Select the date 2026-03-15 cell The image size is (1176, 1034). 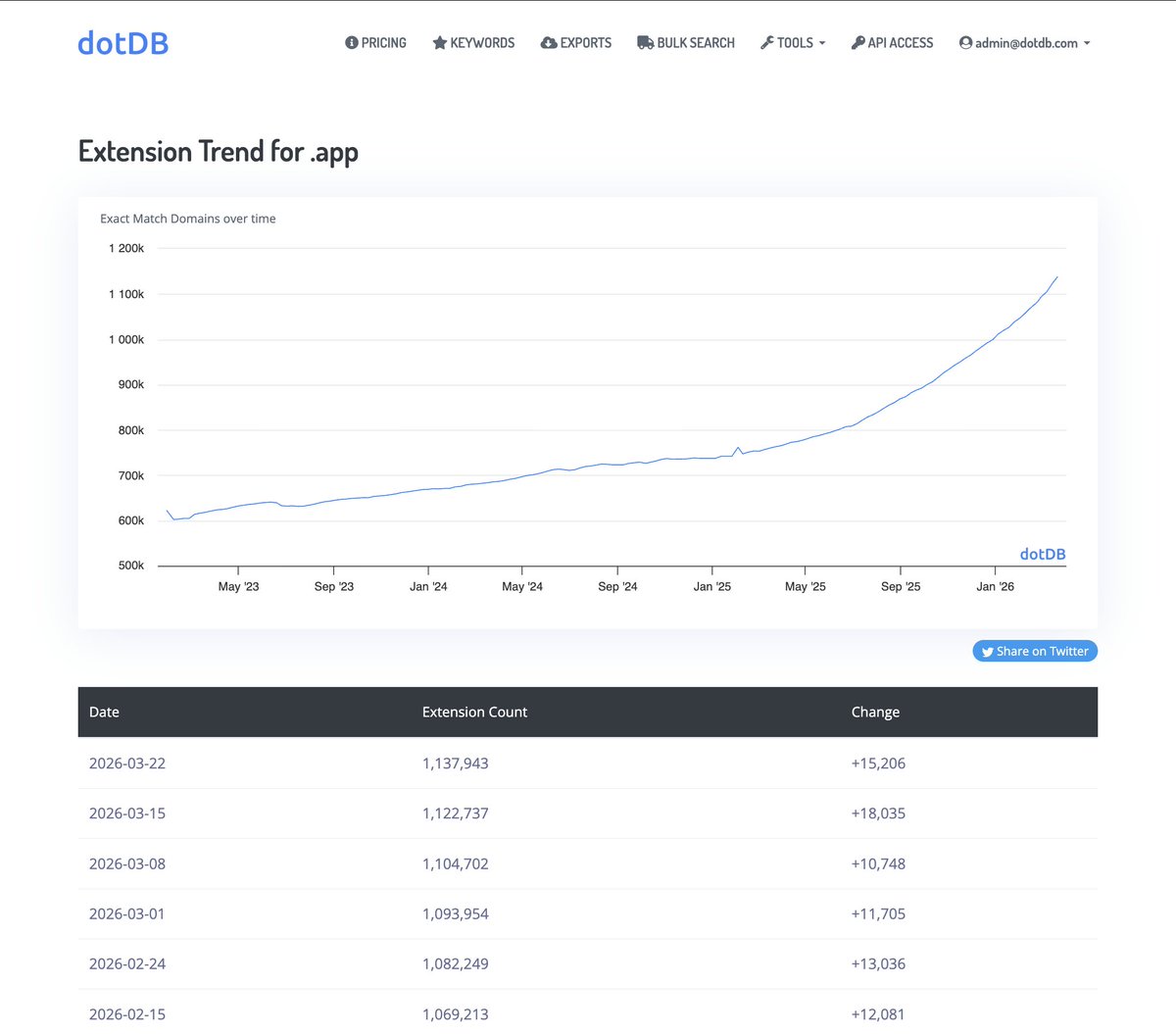[127, 813]
